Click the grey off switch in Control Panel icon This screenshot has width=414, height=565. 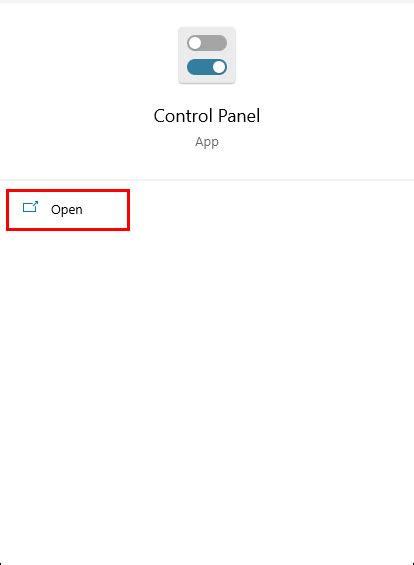207,43
